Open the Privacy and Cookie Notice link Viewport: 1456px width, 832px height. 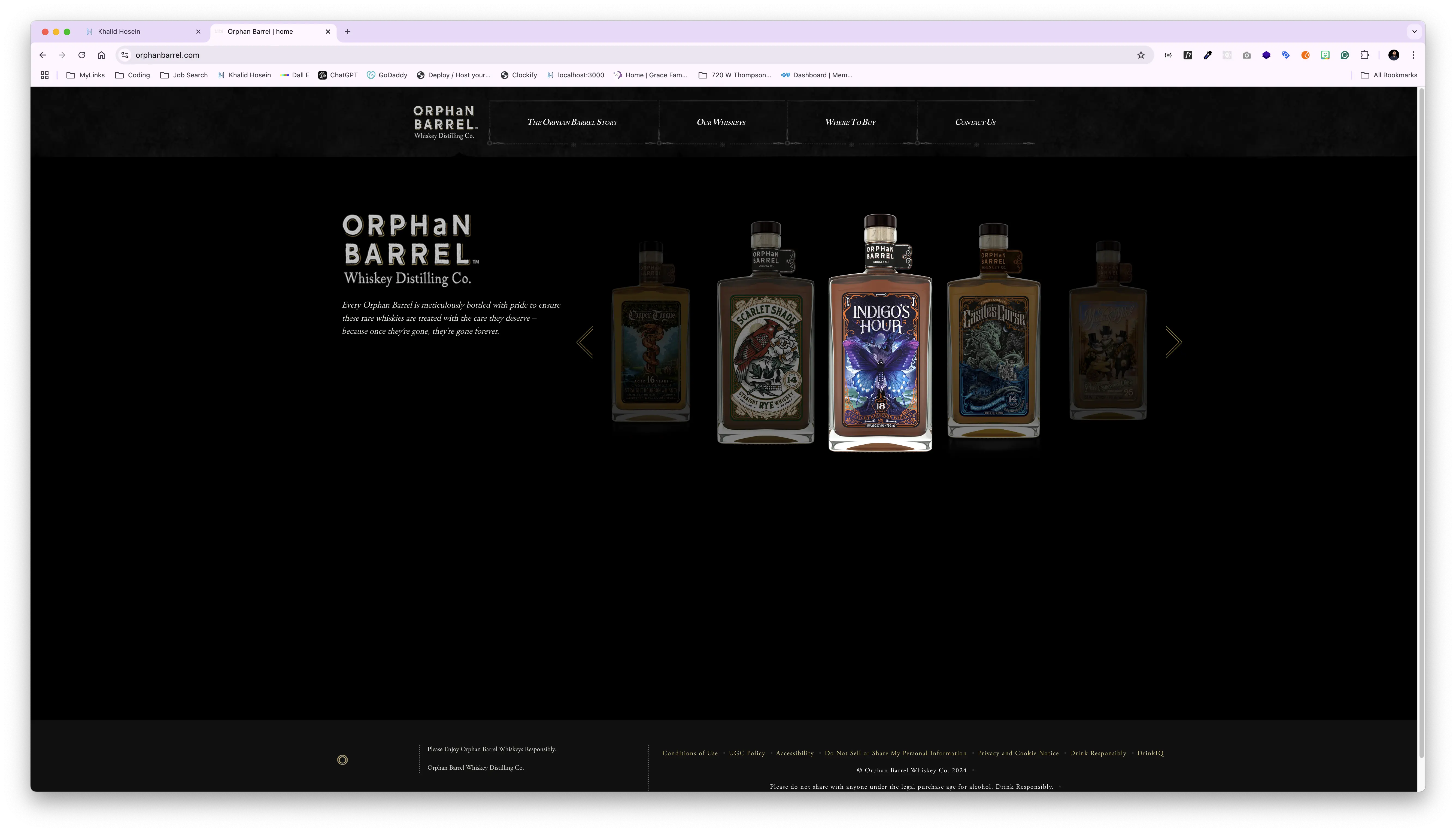[1018, 753]
